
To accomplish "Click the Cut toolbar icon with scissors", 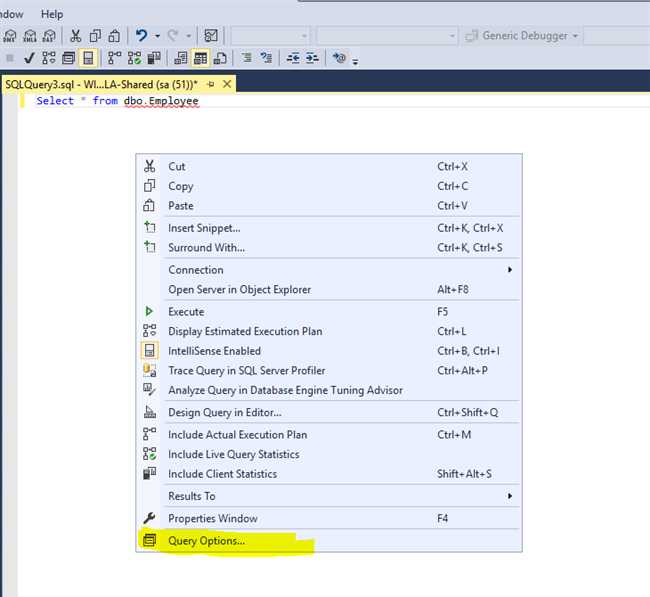I will coord(76,36).
